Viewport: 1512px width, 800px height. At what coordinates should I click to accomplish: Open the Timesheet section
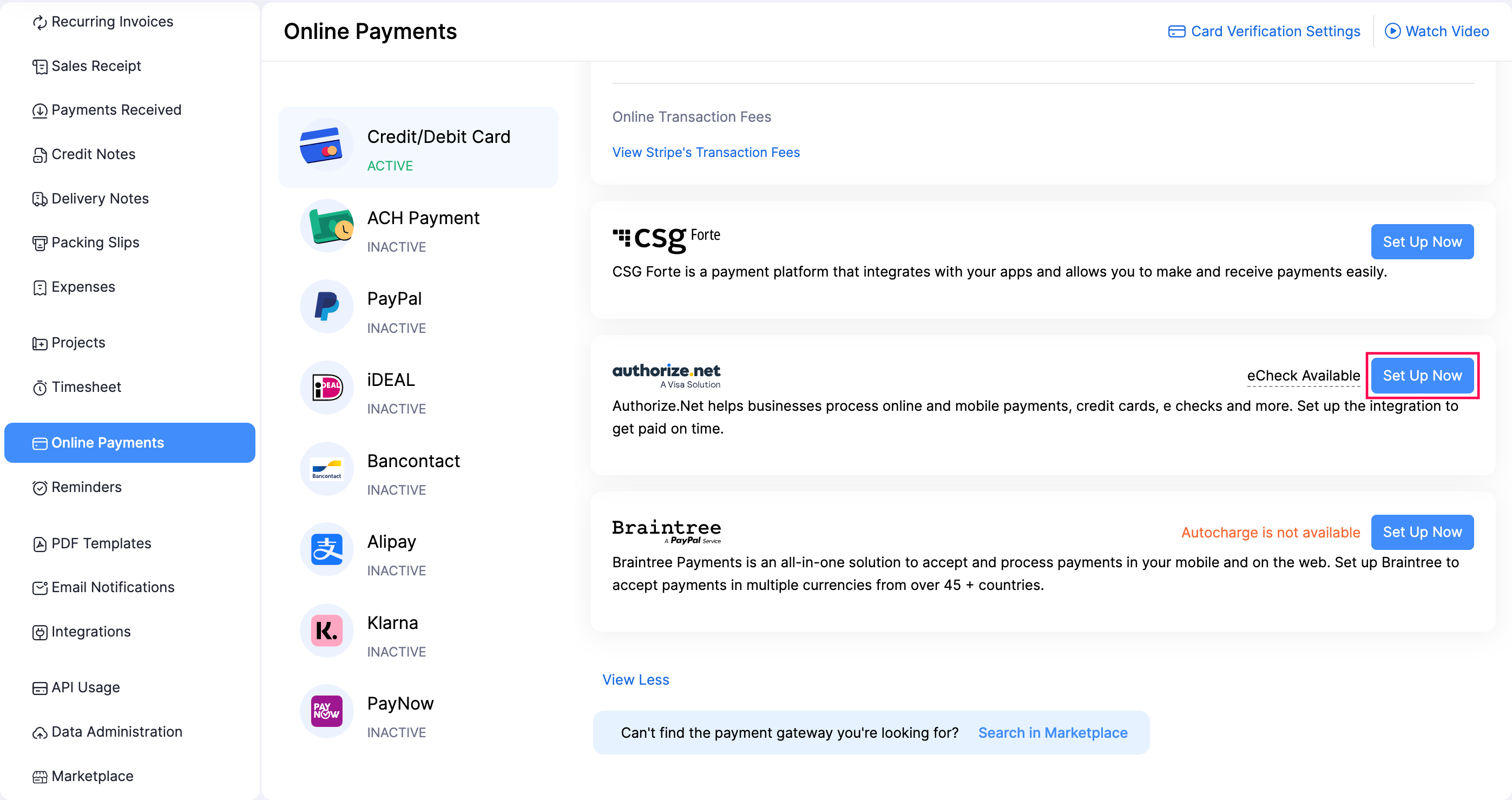86,387
